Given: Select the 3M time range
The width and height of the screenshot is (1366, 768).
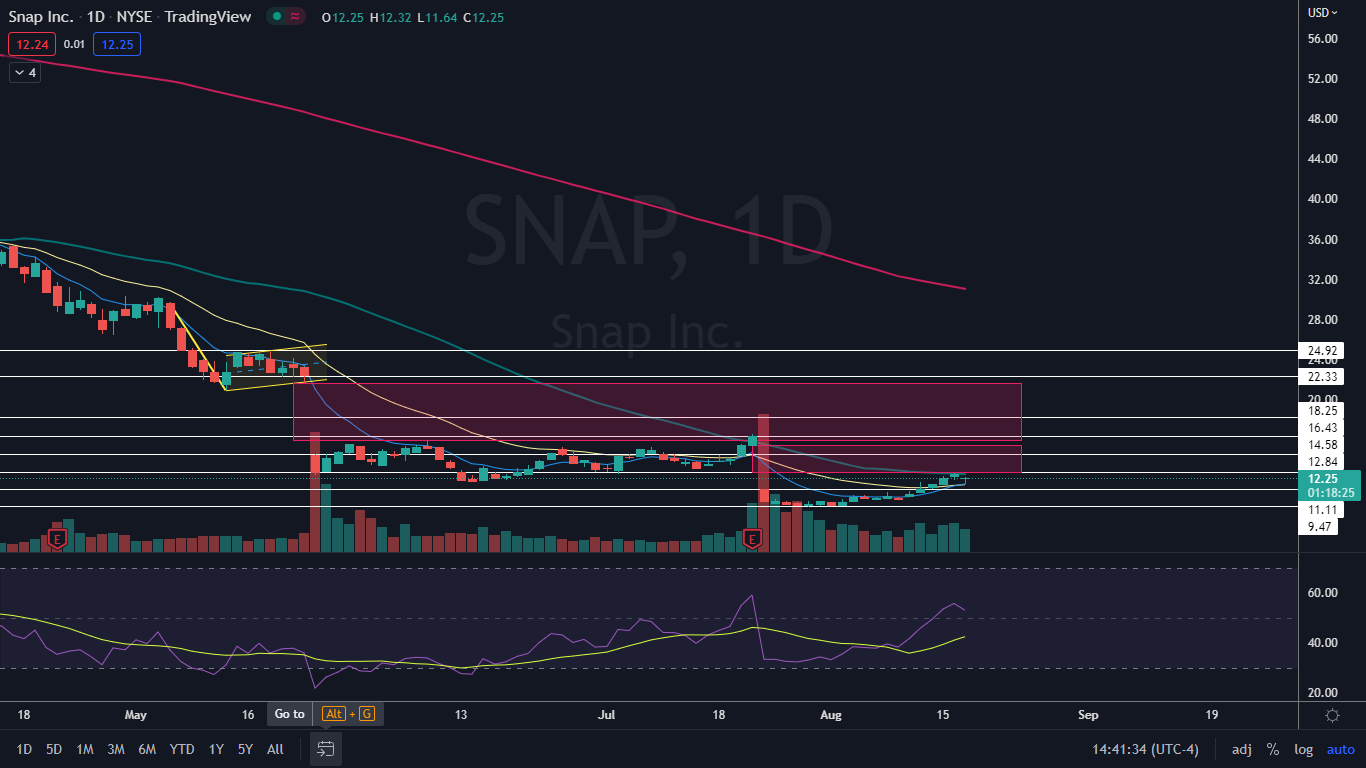Looking at the screenshot, I should pyautogui.click(x=116, y=749).
